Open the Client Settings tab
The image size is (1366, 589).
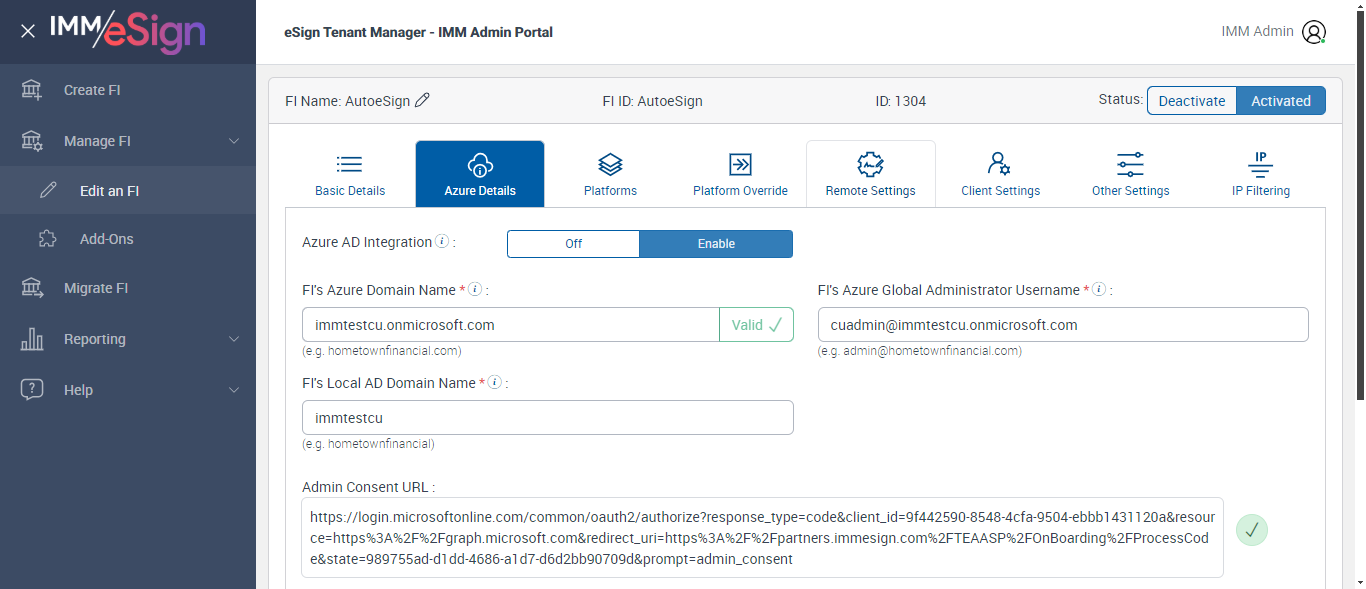[x=1000, y=174]
